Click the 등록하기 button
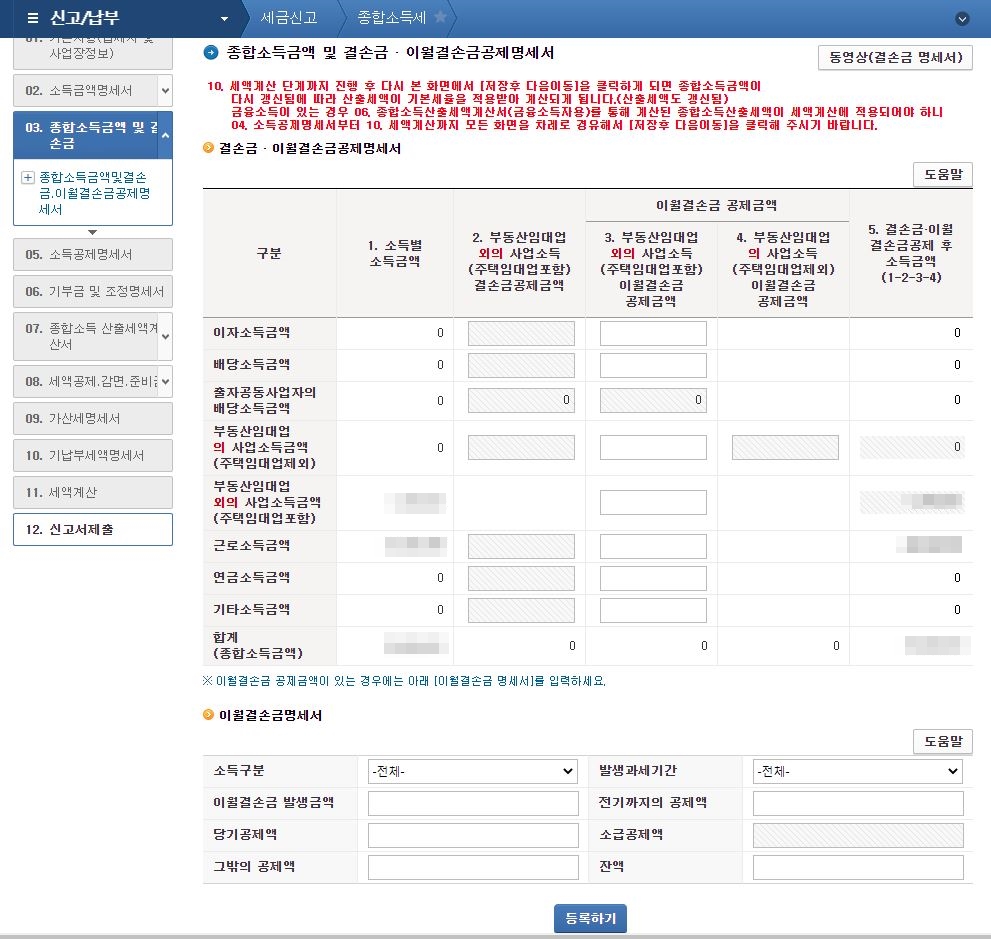Image resolution: width=991 pixels, height=939 pixels. click(590, 918)
